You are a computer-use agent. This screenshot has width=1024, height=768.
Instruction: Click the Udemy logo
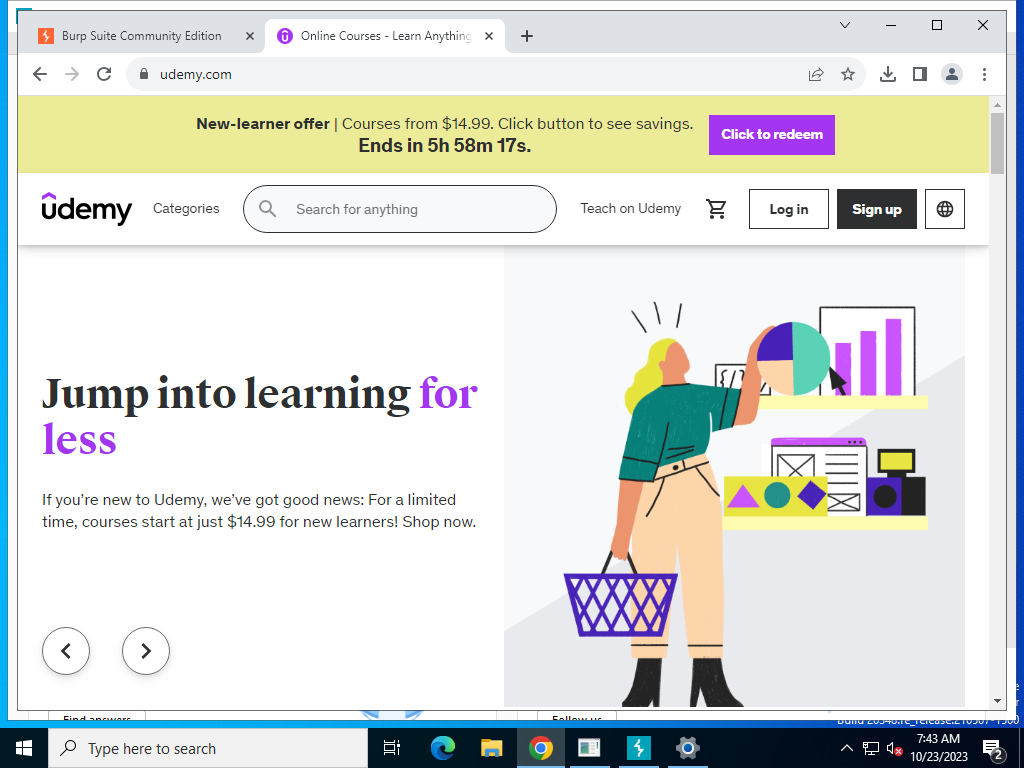click(86, 209)
